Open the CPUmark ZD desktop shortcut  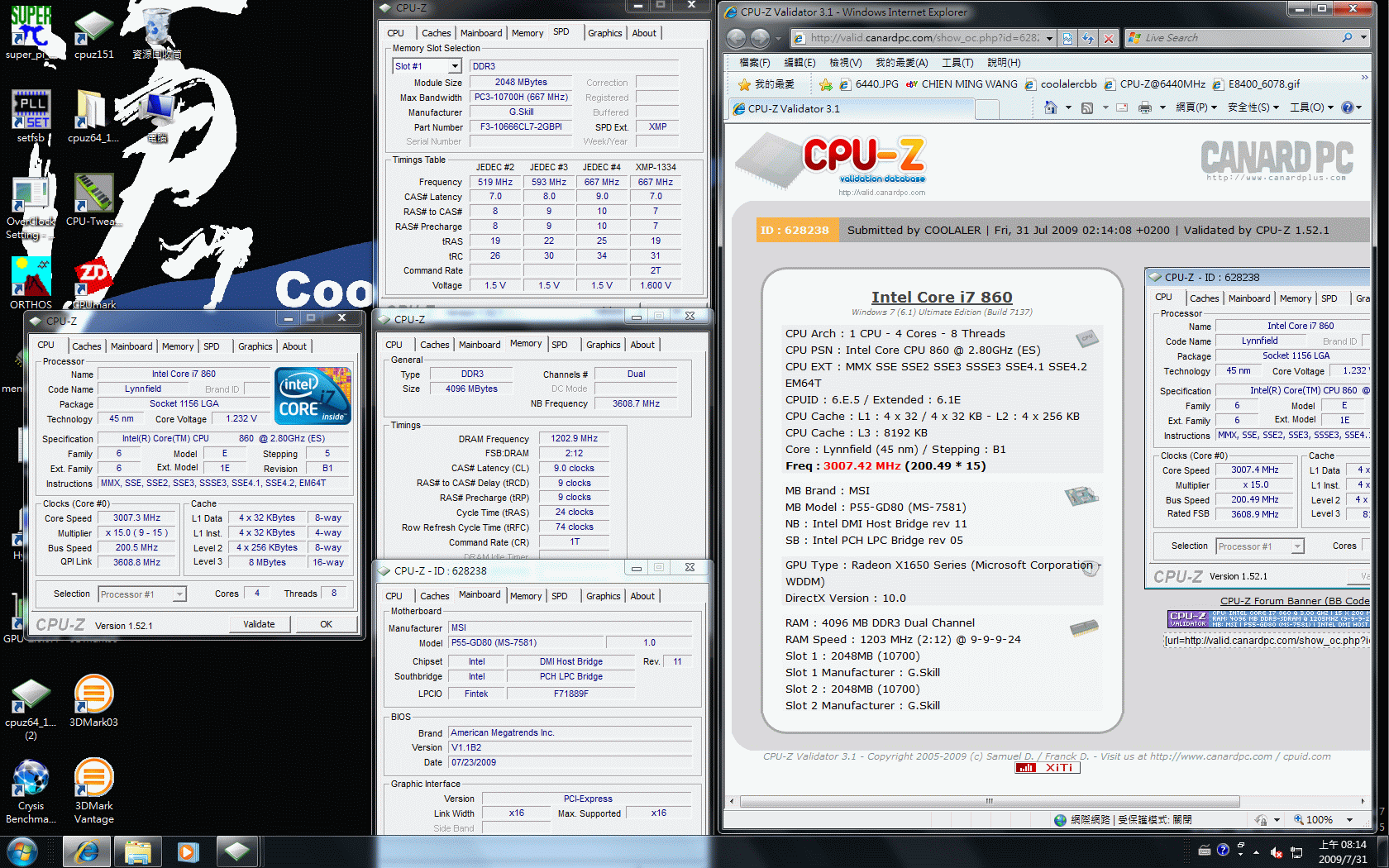(94, 283)
